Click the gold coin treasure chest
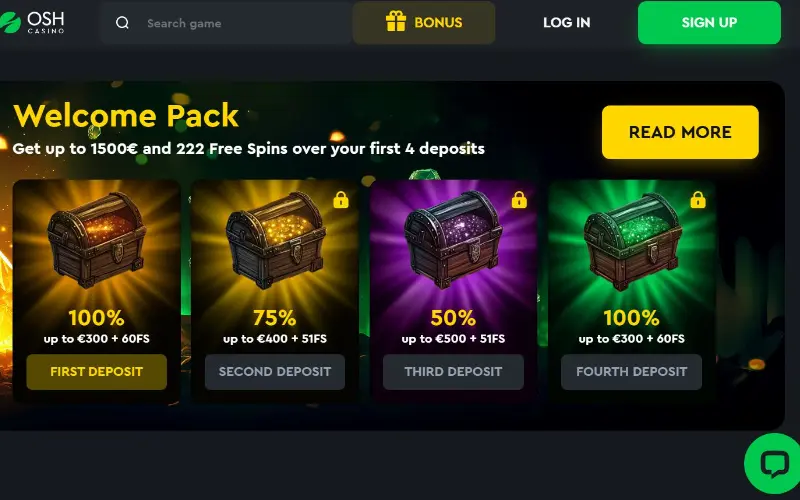The image size is (800, 500). pyautogui.click(x=275, y=239)
